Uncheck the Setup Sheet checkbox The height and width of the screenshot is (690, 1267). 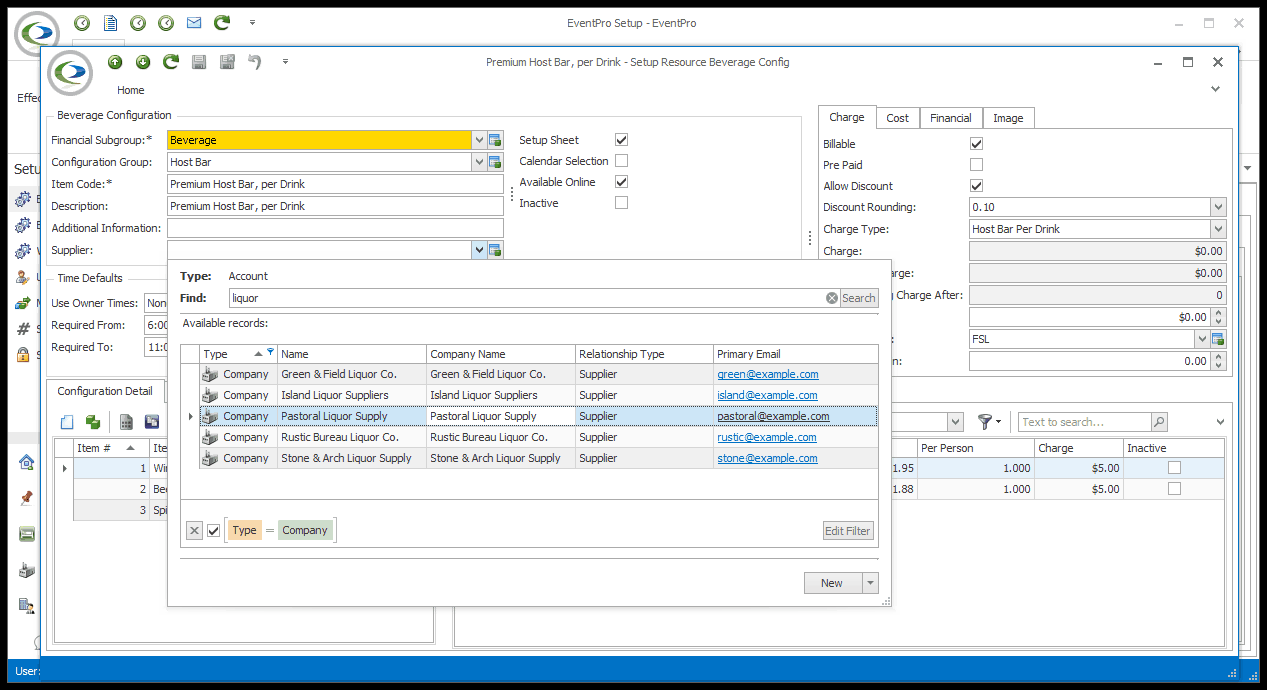(622, 140)
